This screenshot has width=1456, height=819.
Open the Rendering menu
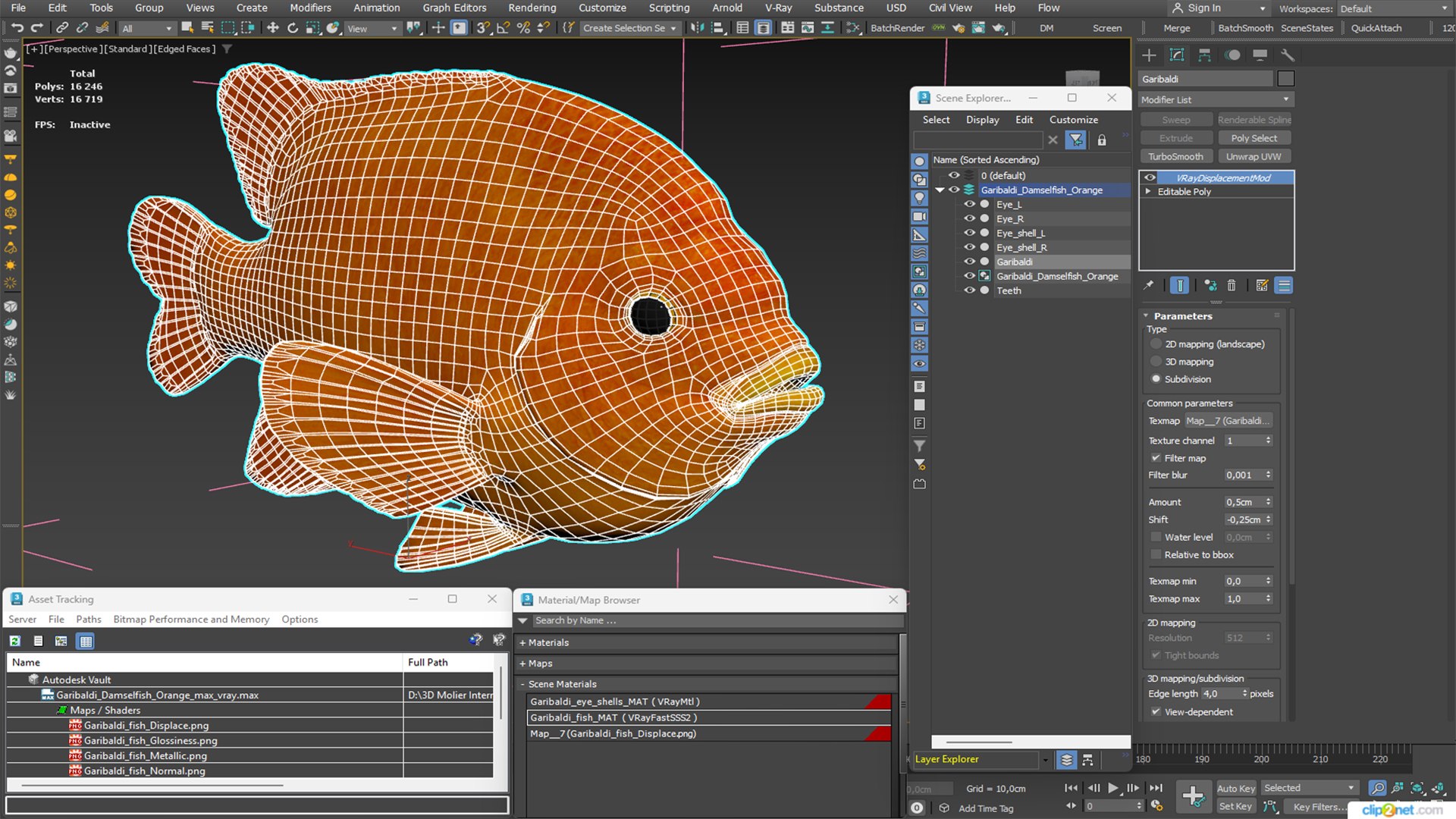(x=532, y=8)
